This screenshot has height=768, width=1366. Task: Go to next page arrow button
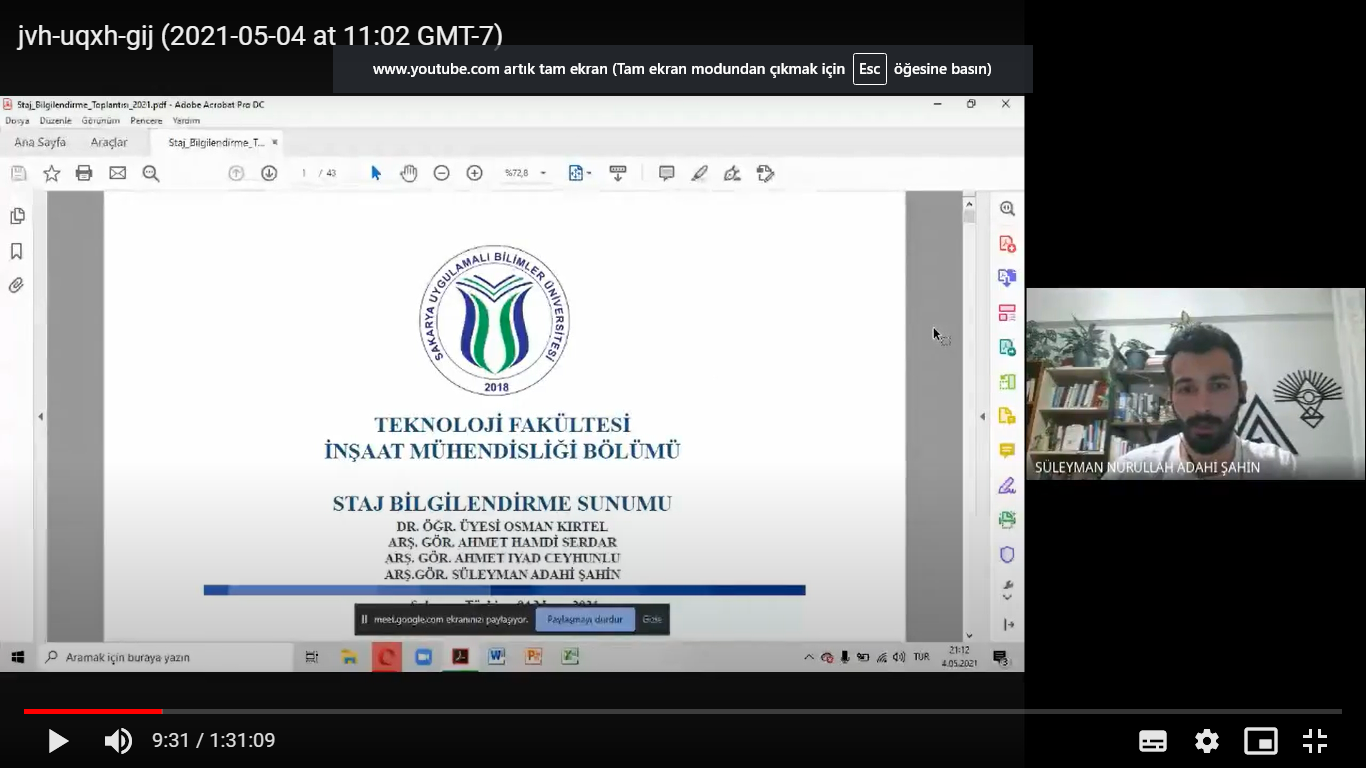coord(269,173)
